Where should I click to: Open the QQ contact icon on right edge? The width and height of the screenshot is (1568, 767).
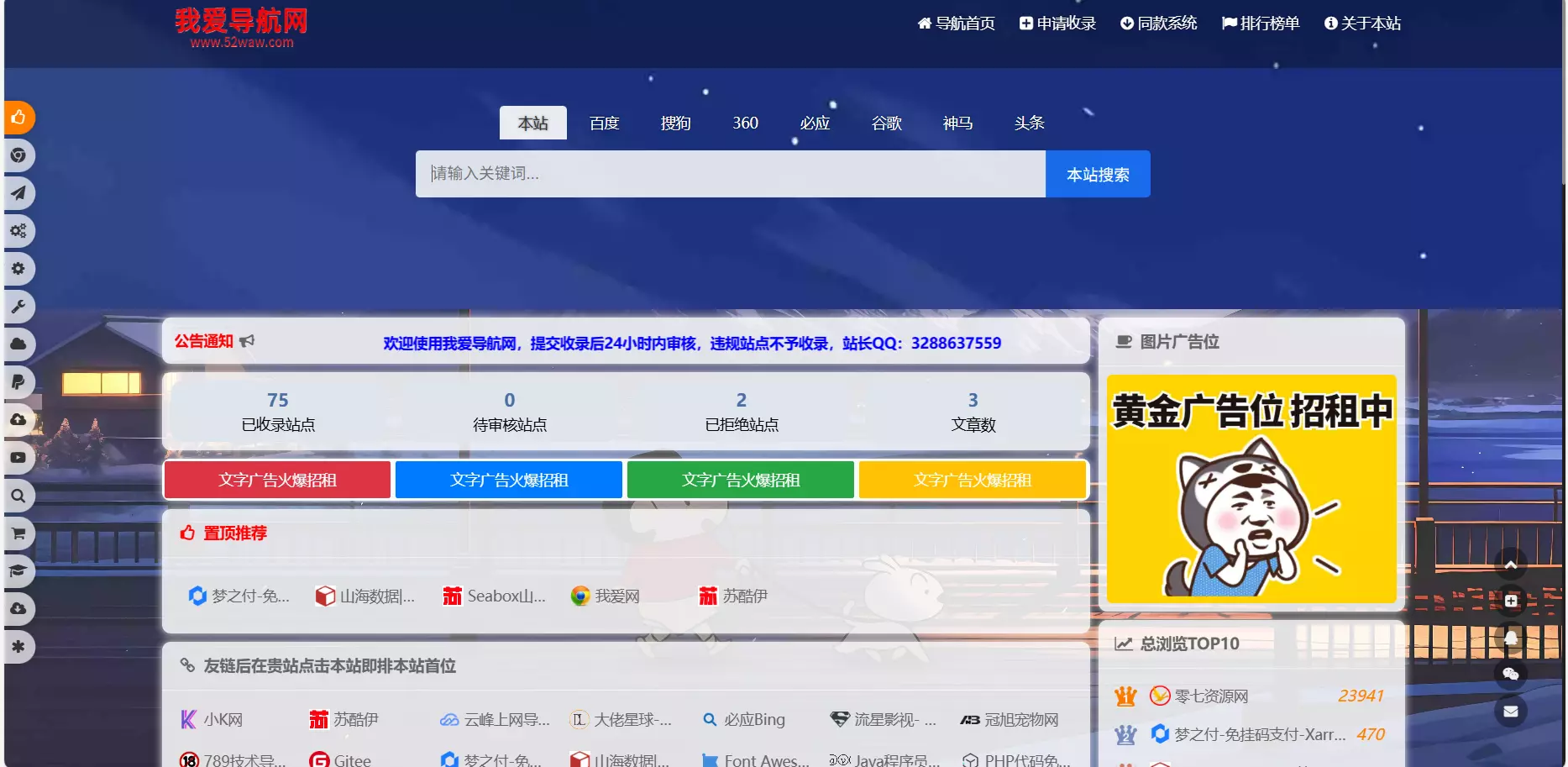pyautogui.click(x=1511, y=637)
